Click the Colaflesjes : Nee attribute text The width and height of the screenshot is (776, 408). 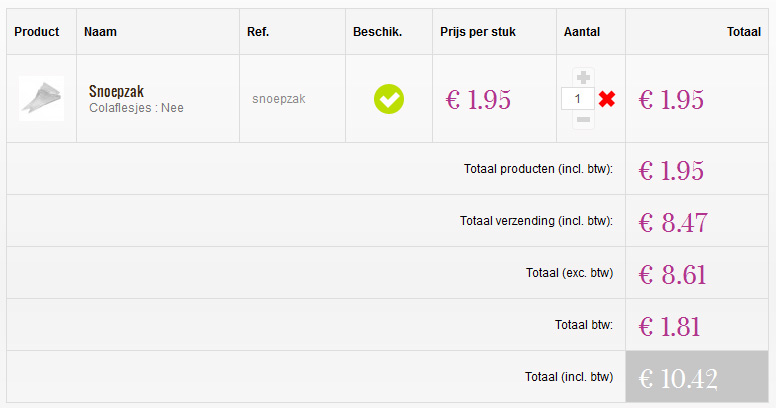136,108
